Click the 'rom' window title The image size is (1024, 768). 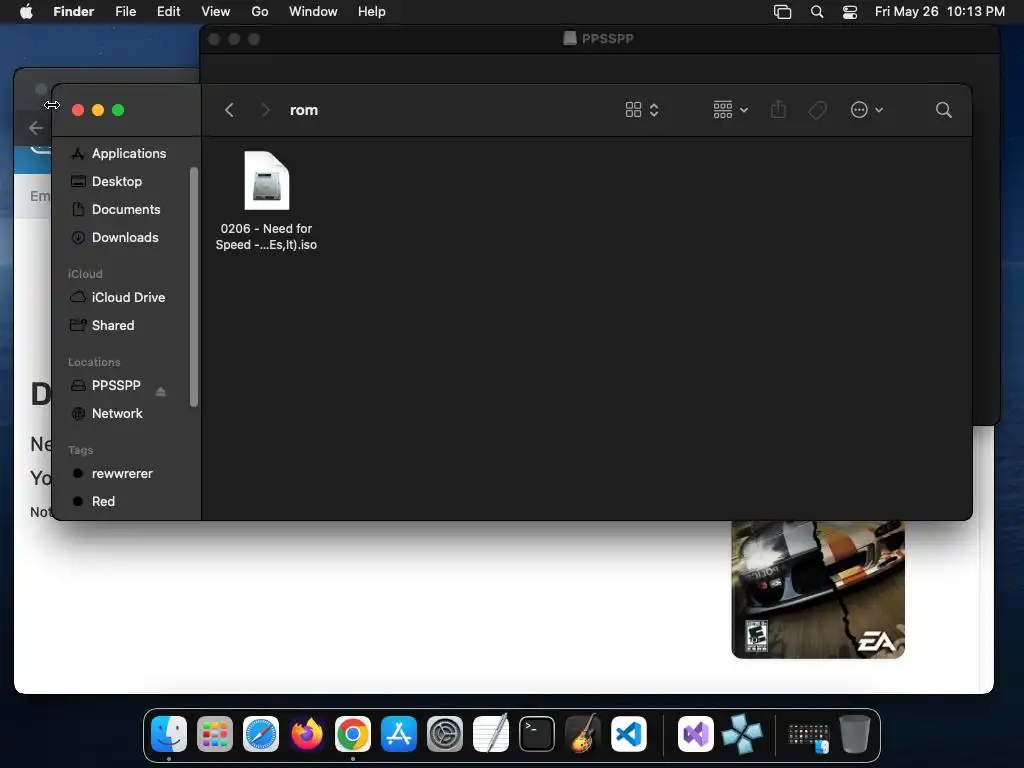(x=304, y=110)
